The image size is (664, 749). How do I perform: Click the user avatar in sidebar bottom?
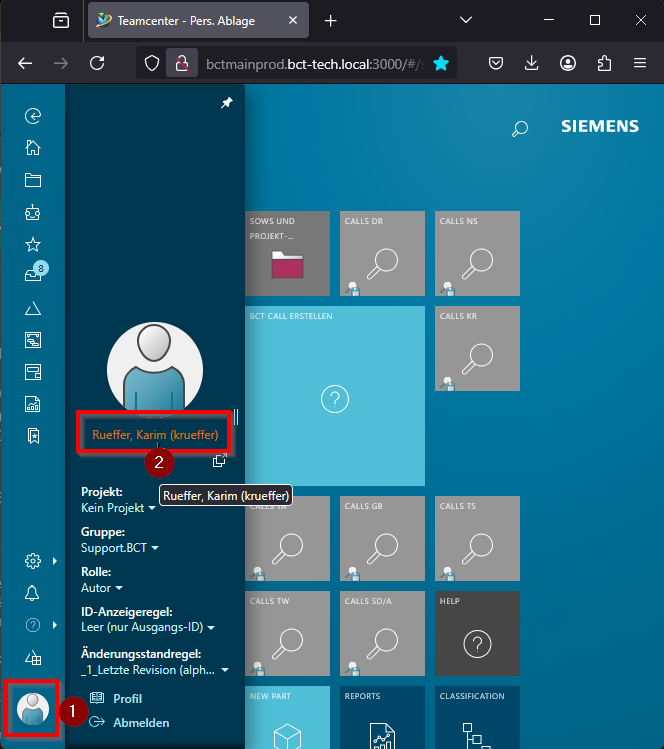32,708
